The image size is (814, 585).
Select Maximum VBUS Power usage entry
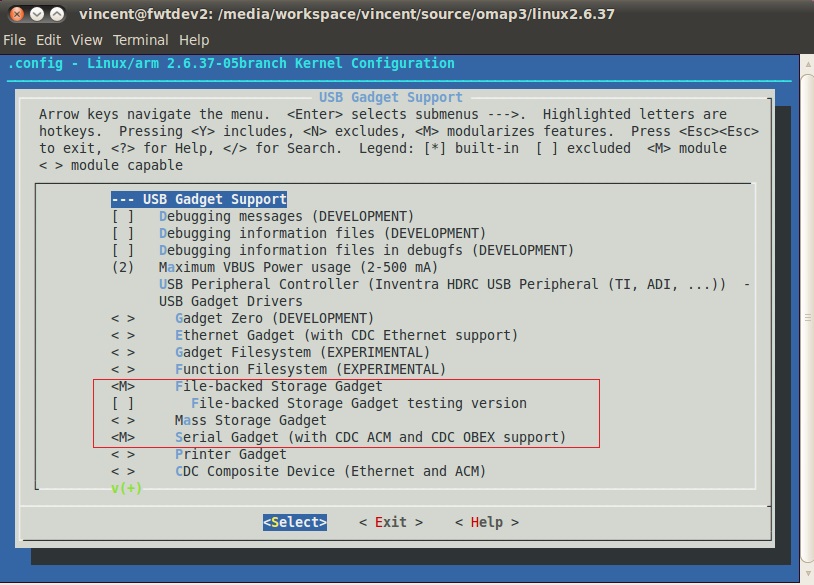click(x=299, y=267)
